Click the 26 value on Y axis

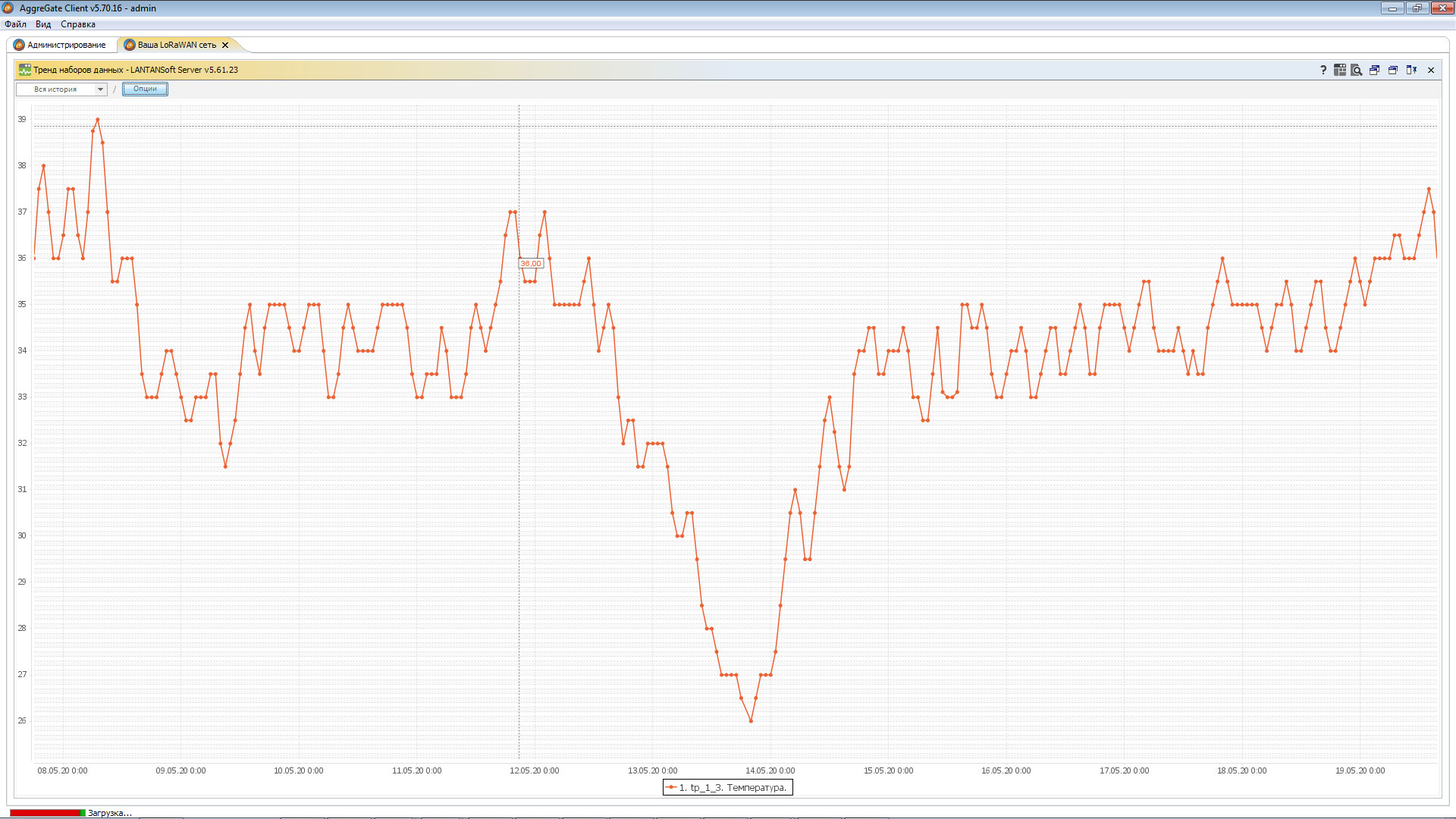(x=22, y=720)
